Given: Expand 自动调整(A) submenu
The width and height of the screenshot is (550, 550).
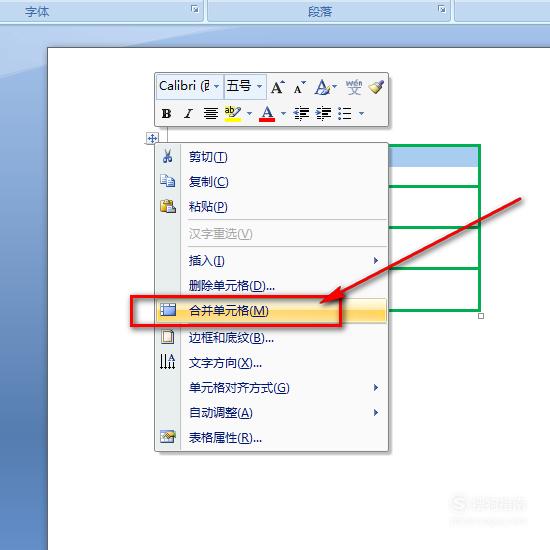Looking at the screenshot, I should click(271, 412).
